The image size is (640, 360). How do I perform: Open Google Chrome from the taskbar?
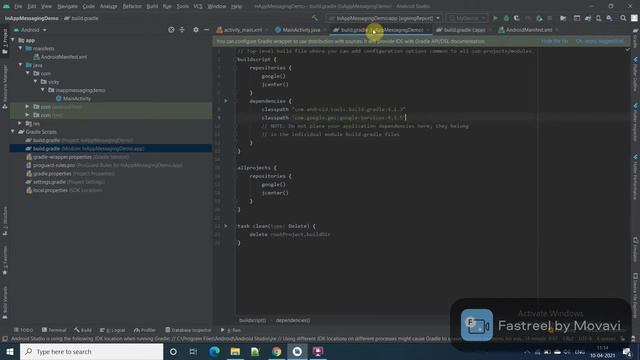pos(276,351)
